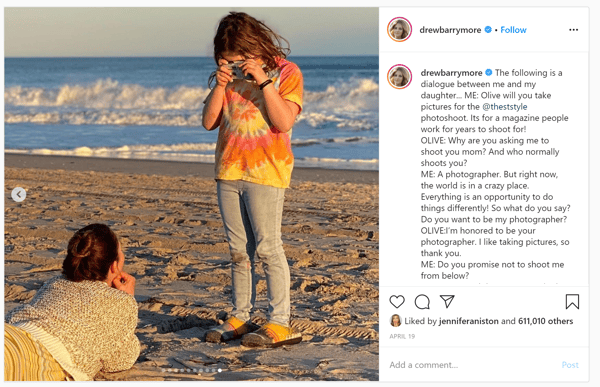
Task: Select the last carousel indicator dot
Action: (220, 371)
